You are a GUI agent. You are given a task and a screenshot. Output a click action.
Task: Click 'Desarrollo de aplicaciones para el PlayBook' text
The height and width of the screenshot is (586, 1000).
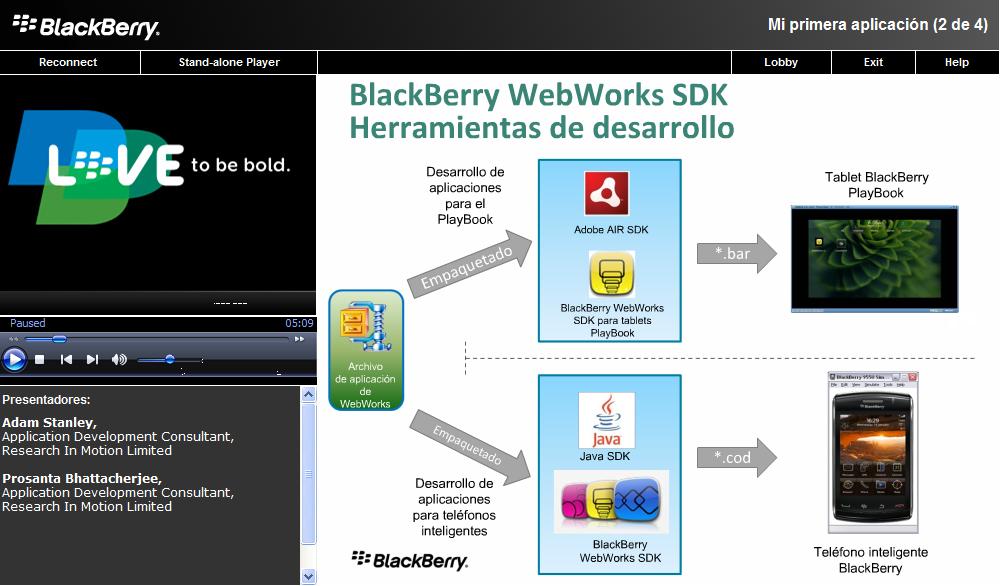(465, 195)
